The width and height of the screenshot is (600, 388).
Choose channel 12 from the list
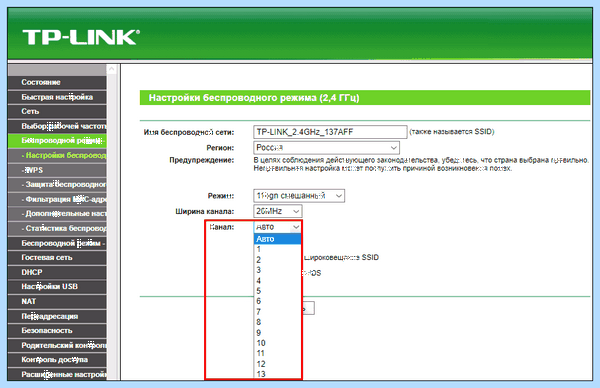coord(278,364)
